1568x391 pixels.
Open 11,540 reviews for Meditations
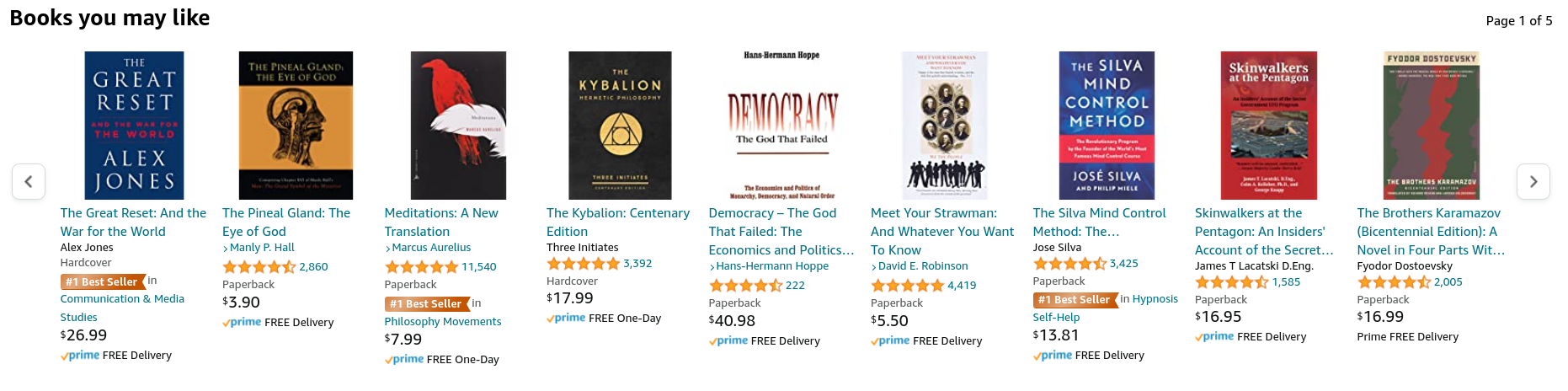point(478,267)
